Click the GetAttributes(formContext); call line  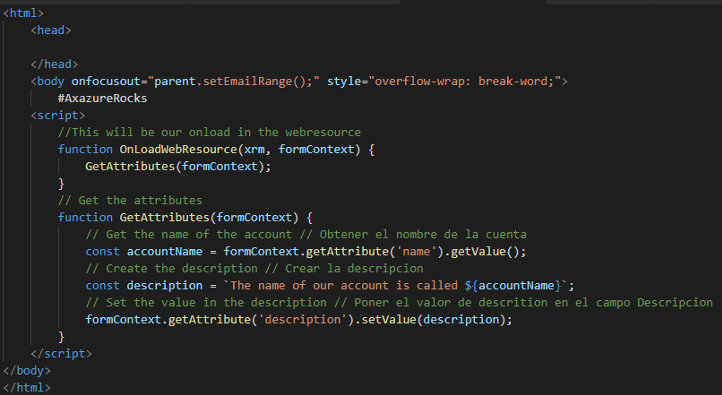(178, 166)
